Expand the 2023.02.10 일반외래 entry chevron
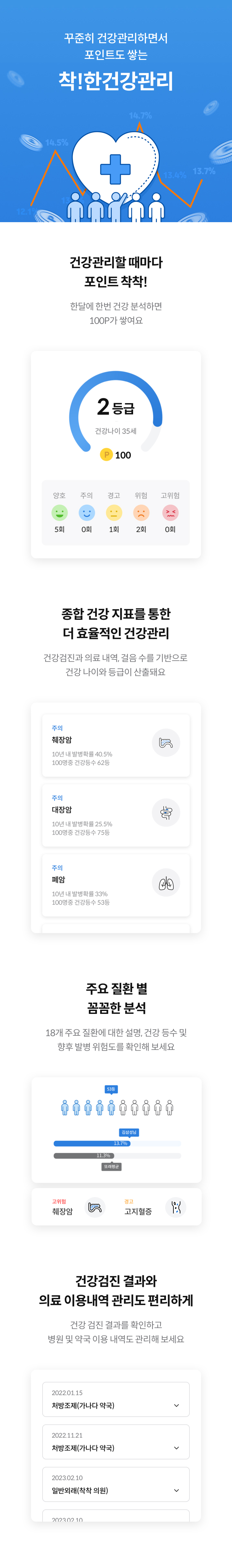Screen dimensions: 232x1568 [x=177, y=1491]
